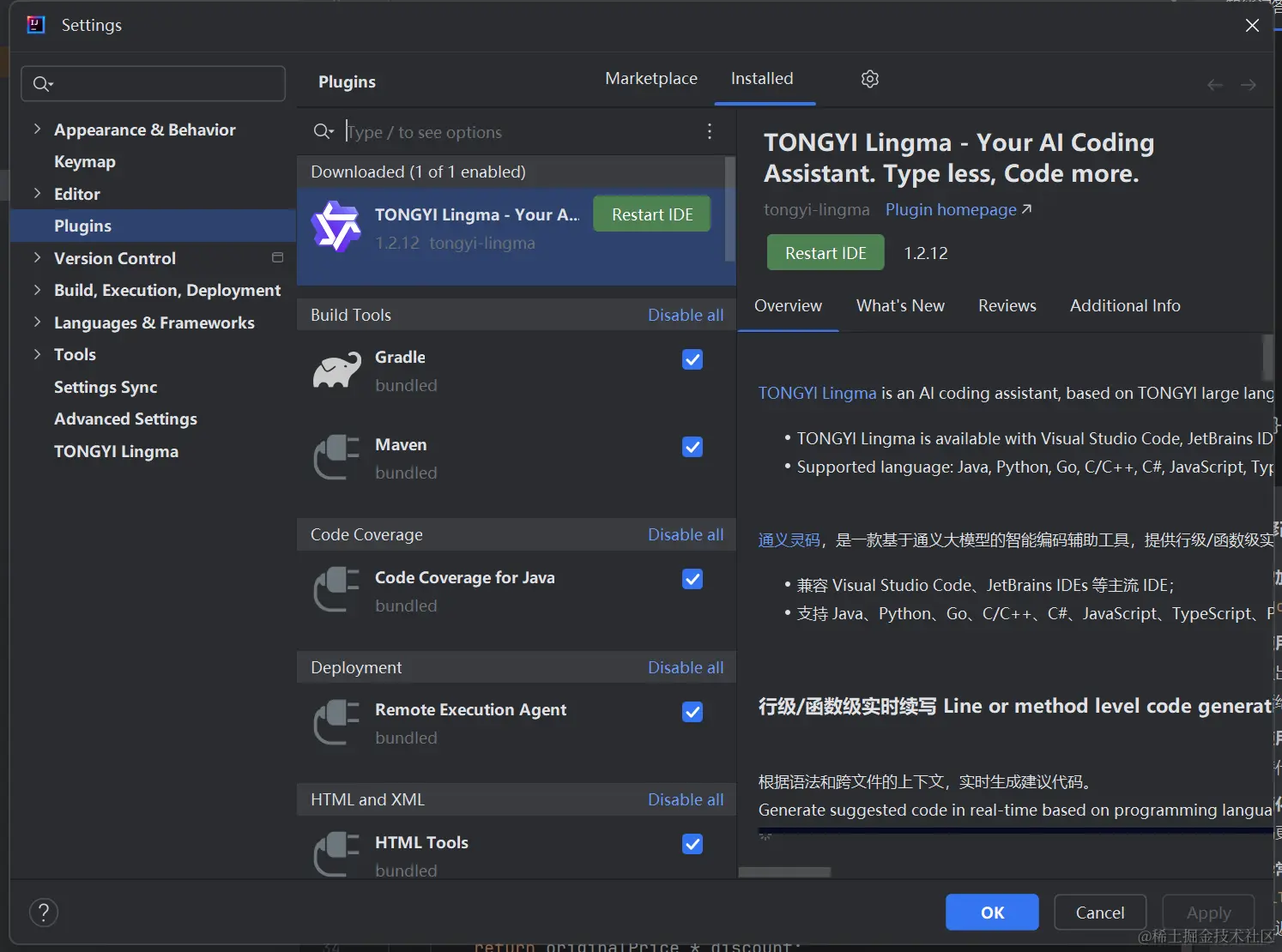The image size is (1282, 952).
Task: Open the plugins gear settings menu
Action: [x=870, y=79]
